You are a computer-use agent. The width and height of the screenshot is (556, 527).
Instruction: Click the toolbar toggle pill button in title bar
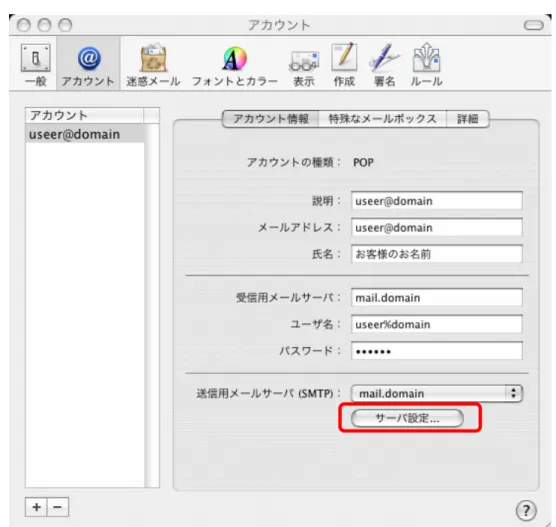pos(534,25)
